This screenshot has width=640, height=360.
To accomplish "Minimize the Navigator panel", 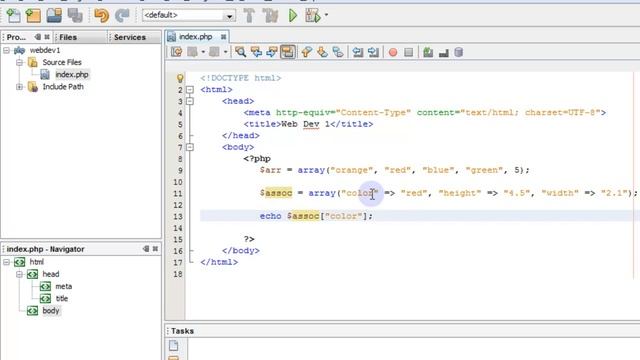I will coord(146,249).
